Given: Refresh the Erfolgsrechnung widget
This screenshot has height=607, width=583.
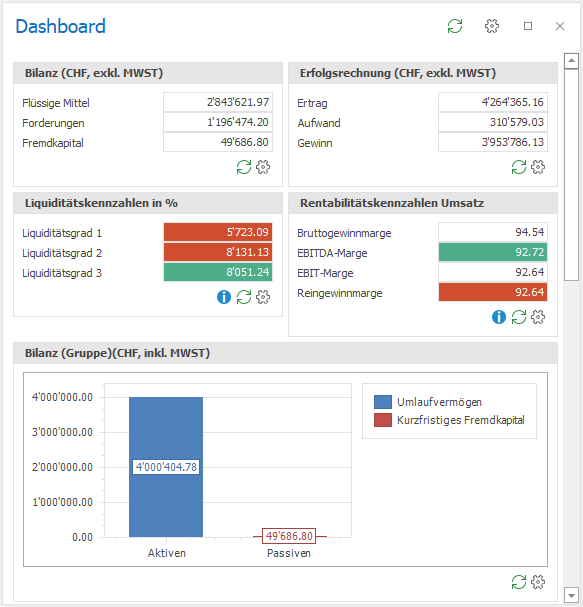Looking at the screenshot, I should (x=519, y=167).
